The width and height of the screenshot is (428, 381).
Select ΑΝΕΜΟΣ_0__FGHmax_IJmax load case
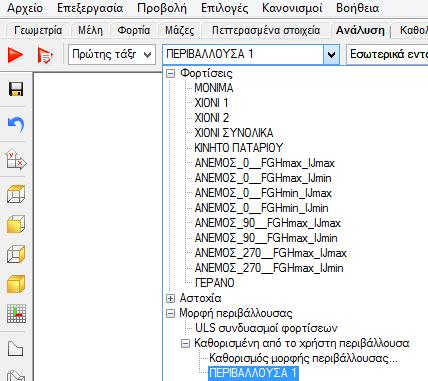tap(264, 163)
